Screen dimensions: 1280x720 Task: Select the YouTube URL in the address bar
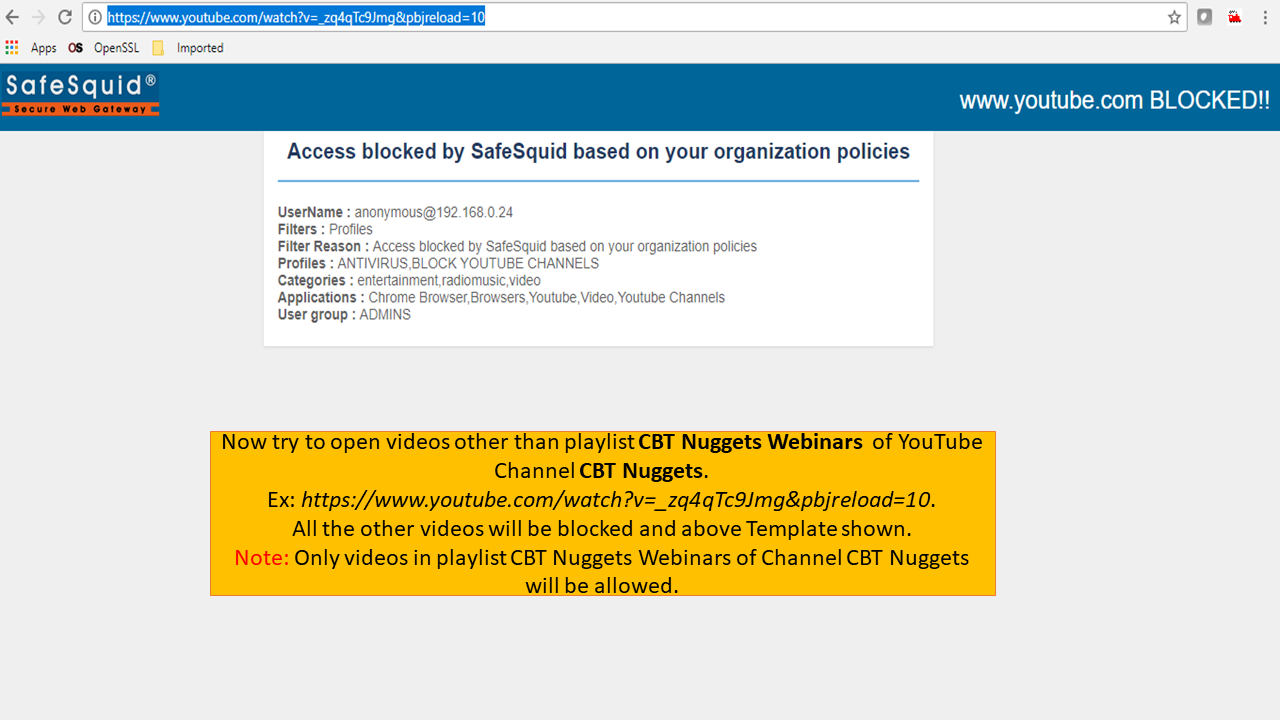(x=296, y=17)
